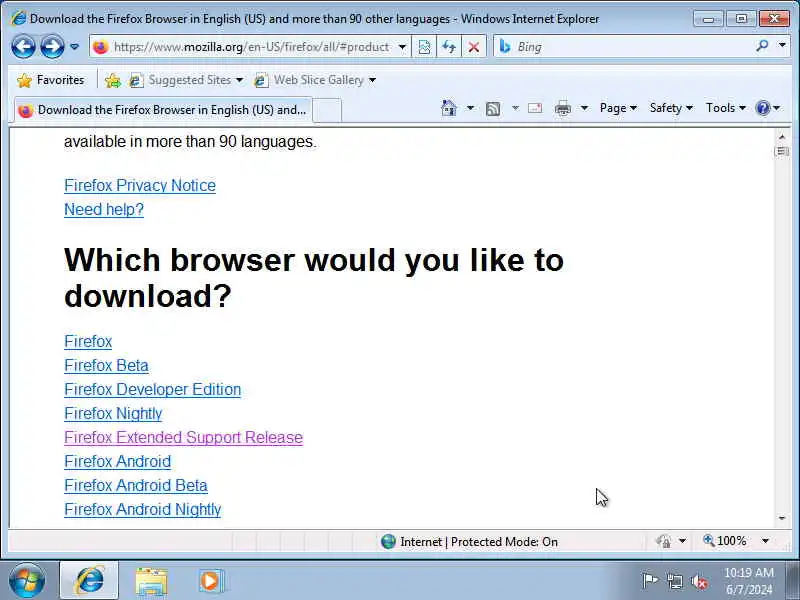The width and height of the screenshot is (800, 600).
Task: Open search provider dropdown arrow
Action: pyautogui.click(x=782, y=45)
